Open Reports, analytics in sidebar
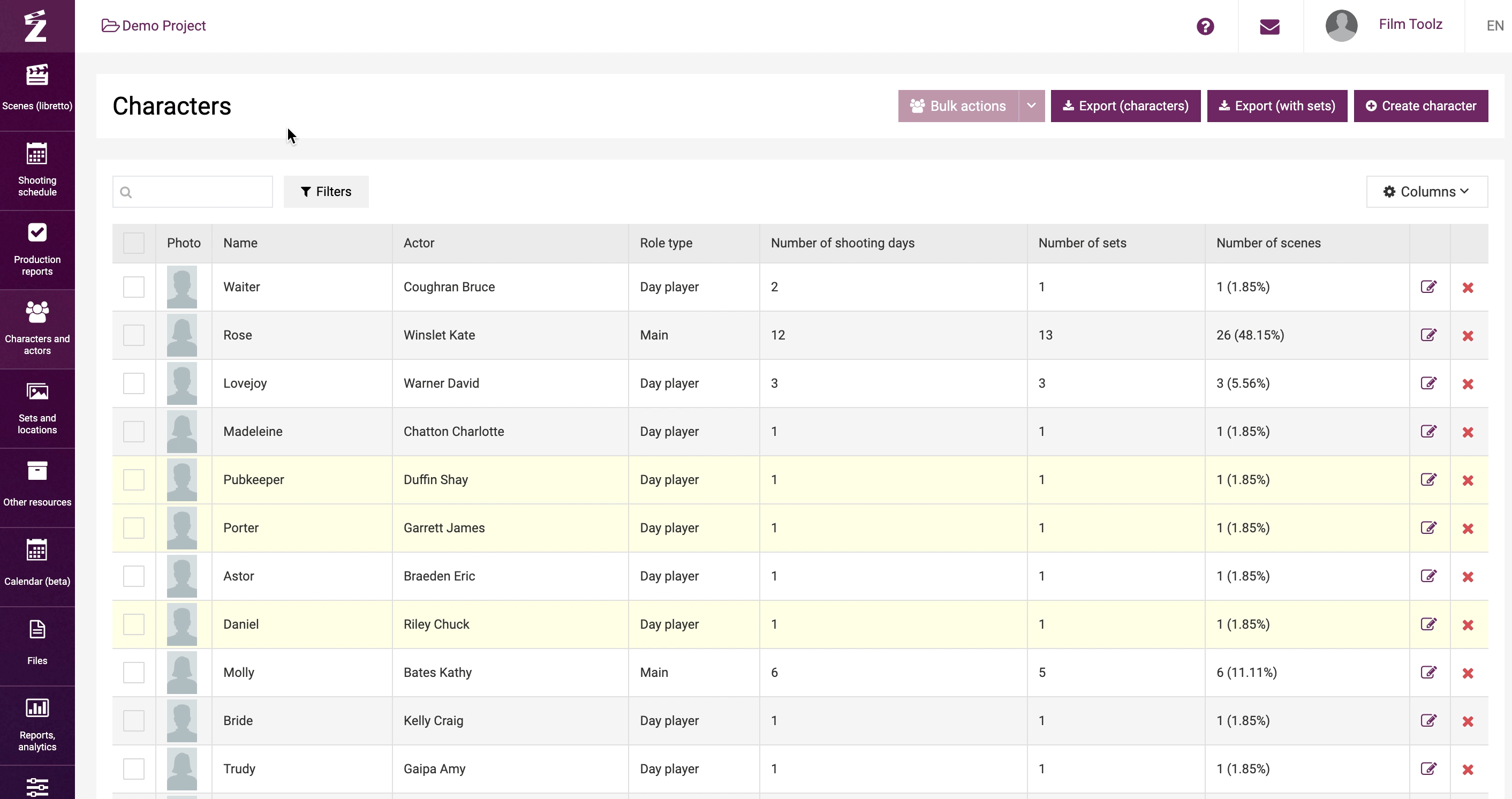Screen dimensions: 1512x799 point(37,725)
